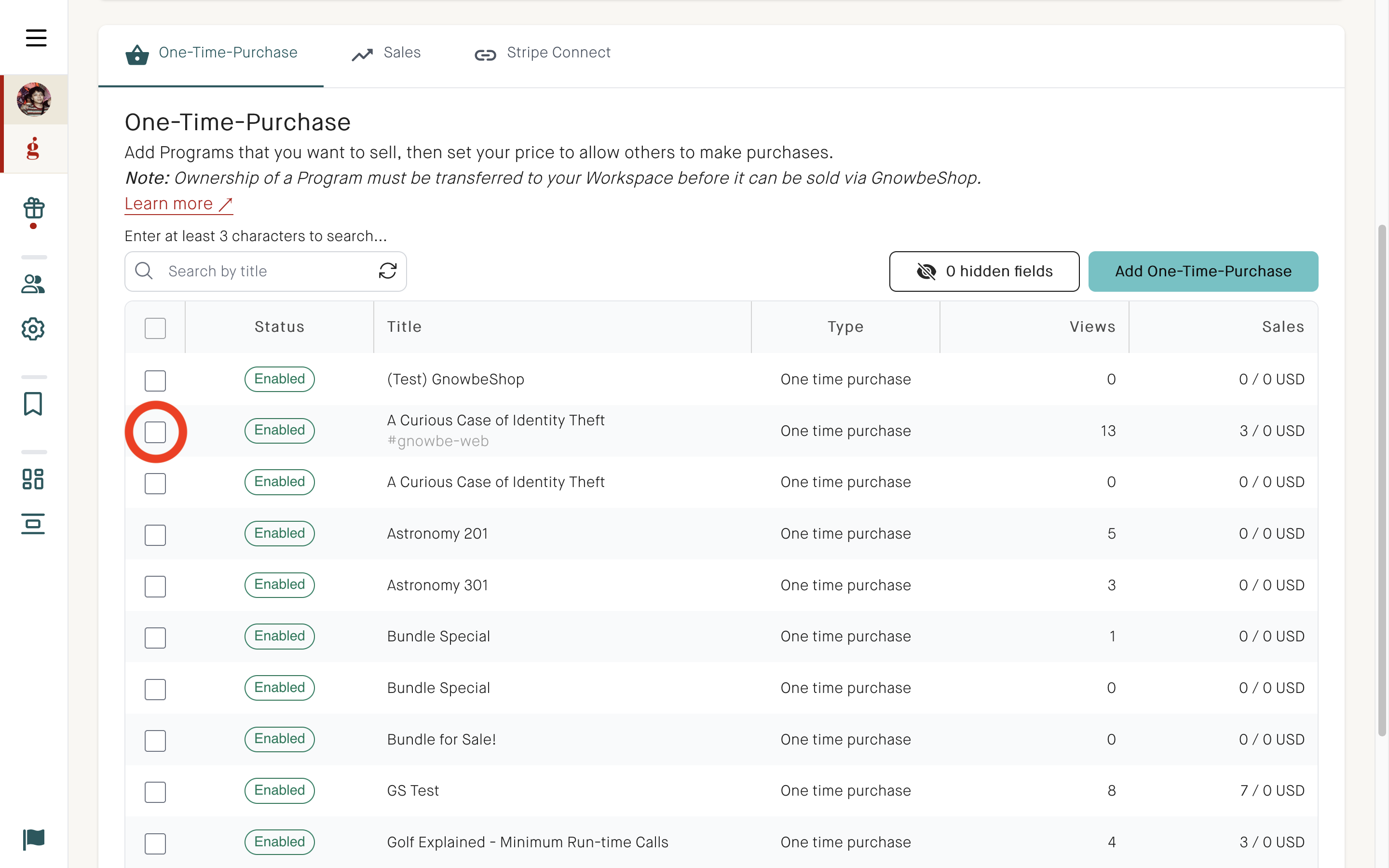Click One time purchase in Astronomy 301 row

[845, 585]
